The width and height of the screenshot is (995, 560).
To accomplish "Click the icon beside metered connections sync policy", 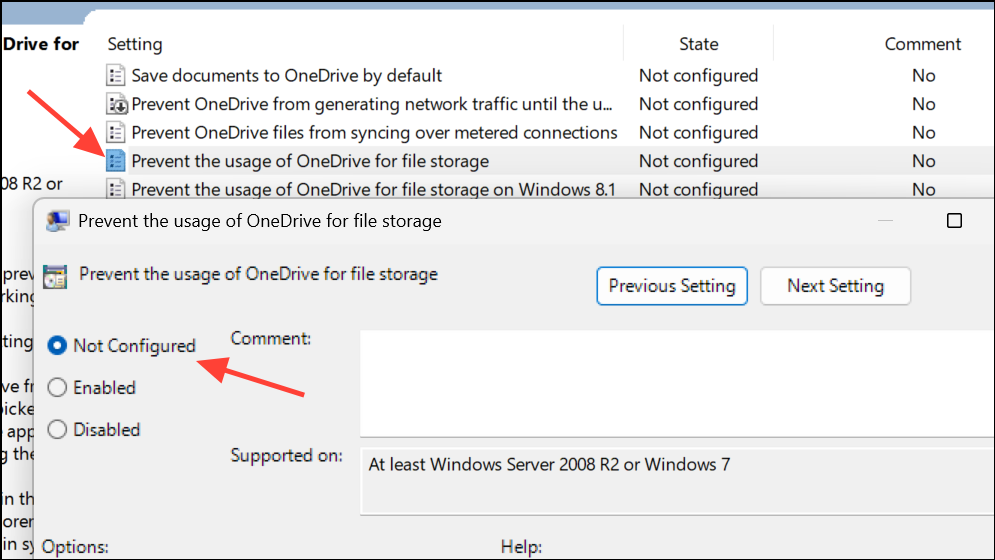I will point(115,133).
